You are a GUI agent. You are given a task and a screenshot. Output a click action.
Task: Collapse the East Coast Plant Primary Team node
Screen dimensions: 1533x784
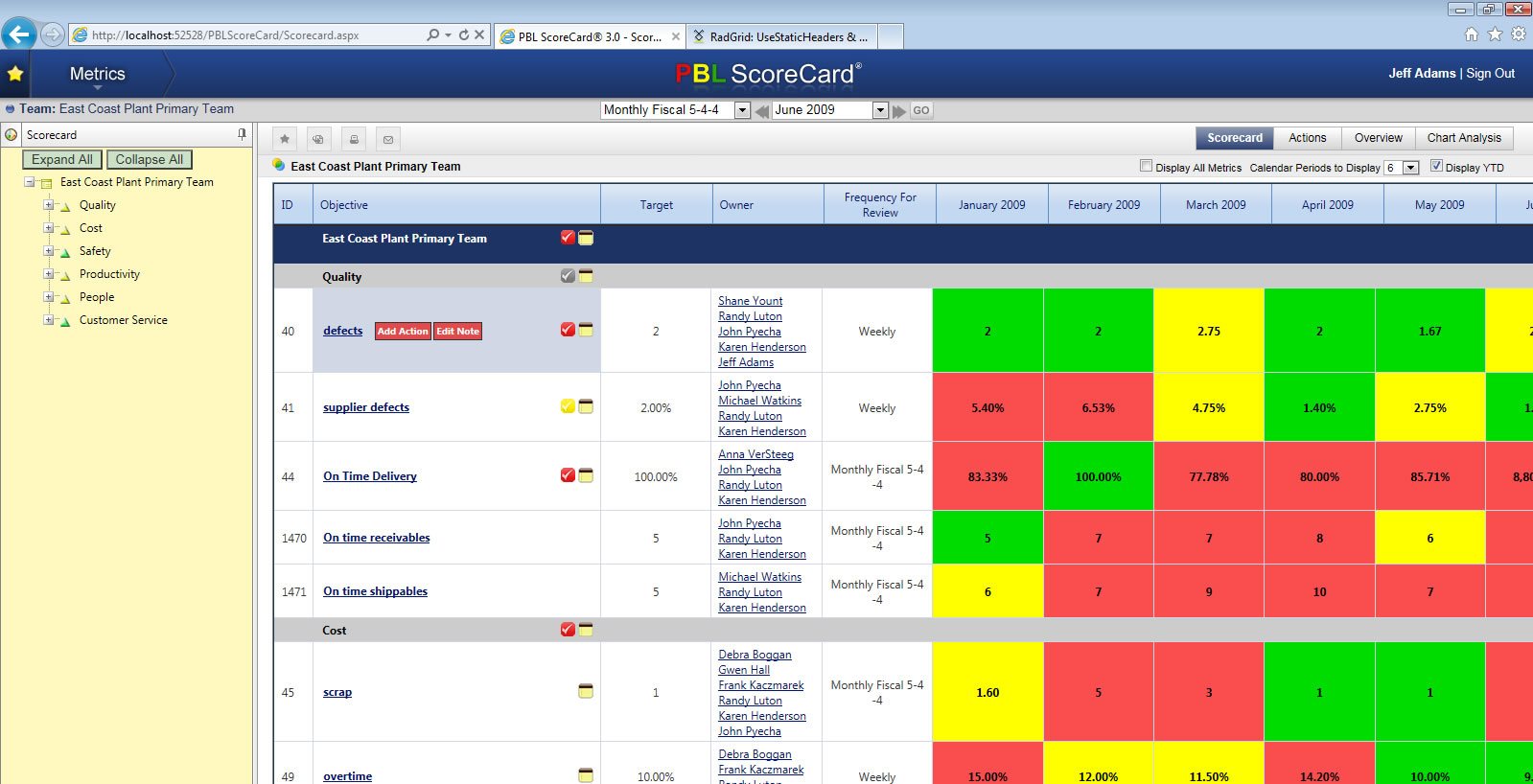(x=30, y=182)
